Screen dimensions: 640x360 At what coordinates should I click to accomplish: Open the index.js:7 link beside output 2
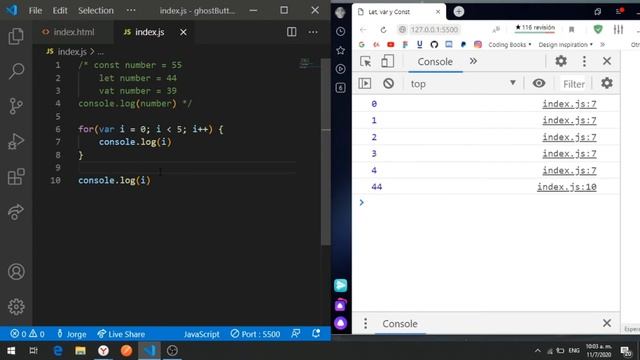click(569, 137)
